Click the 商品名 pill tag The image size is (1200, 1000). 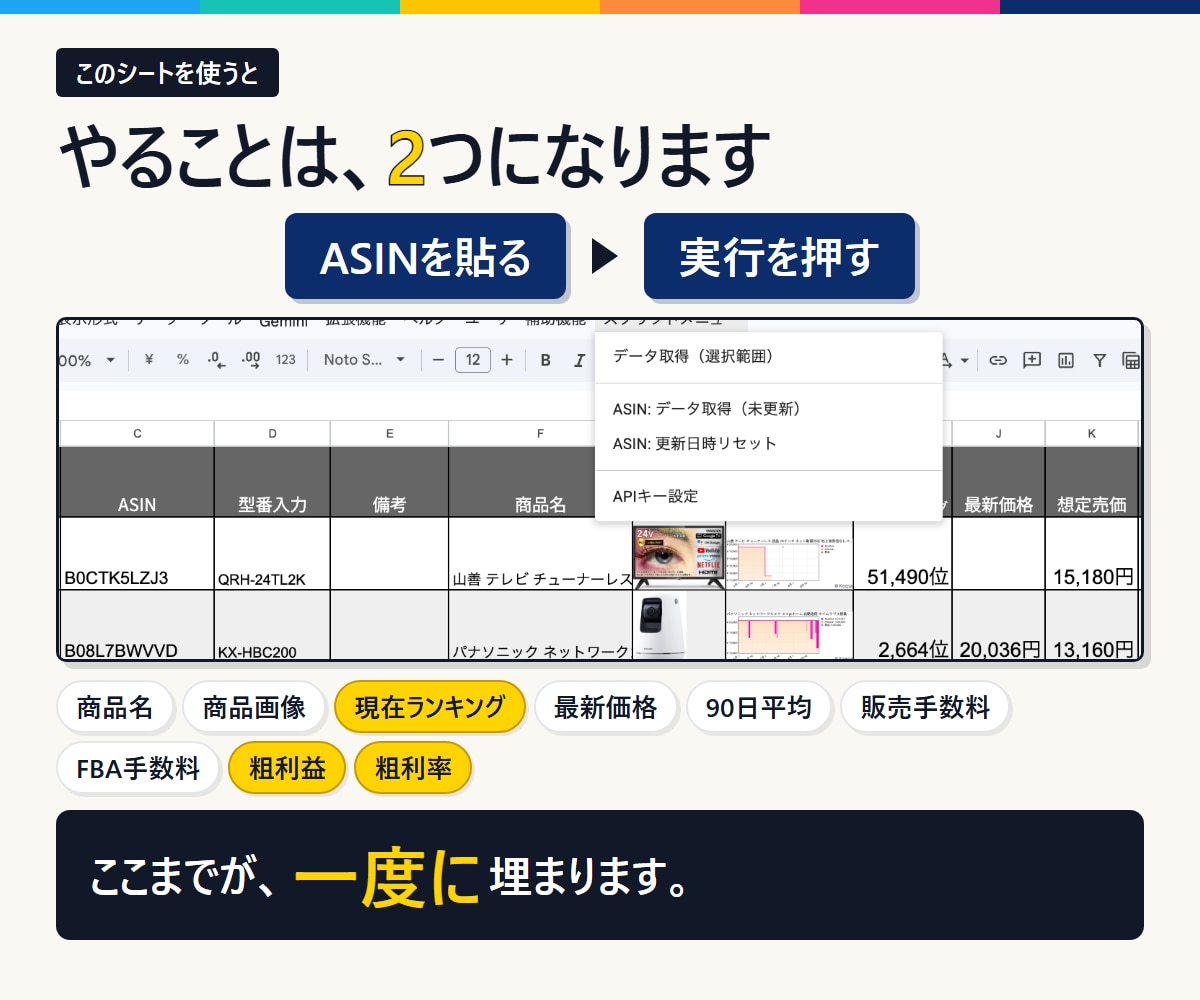[x=115, y=708]
